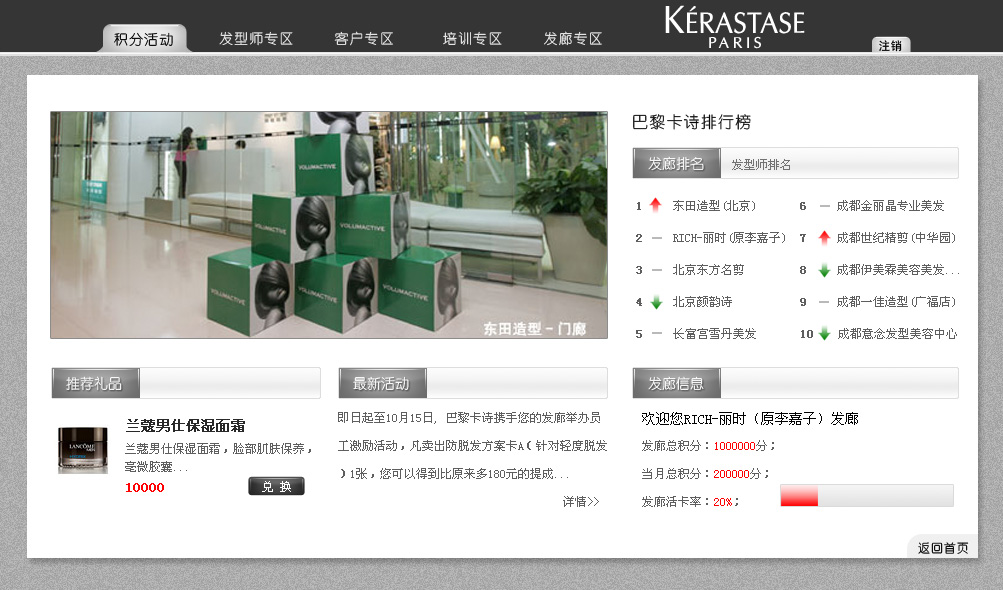Open 成都意念发型美容中心 ranking entry
This screenshot has height=590, width=1003.
click(897, 334)
